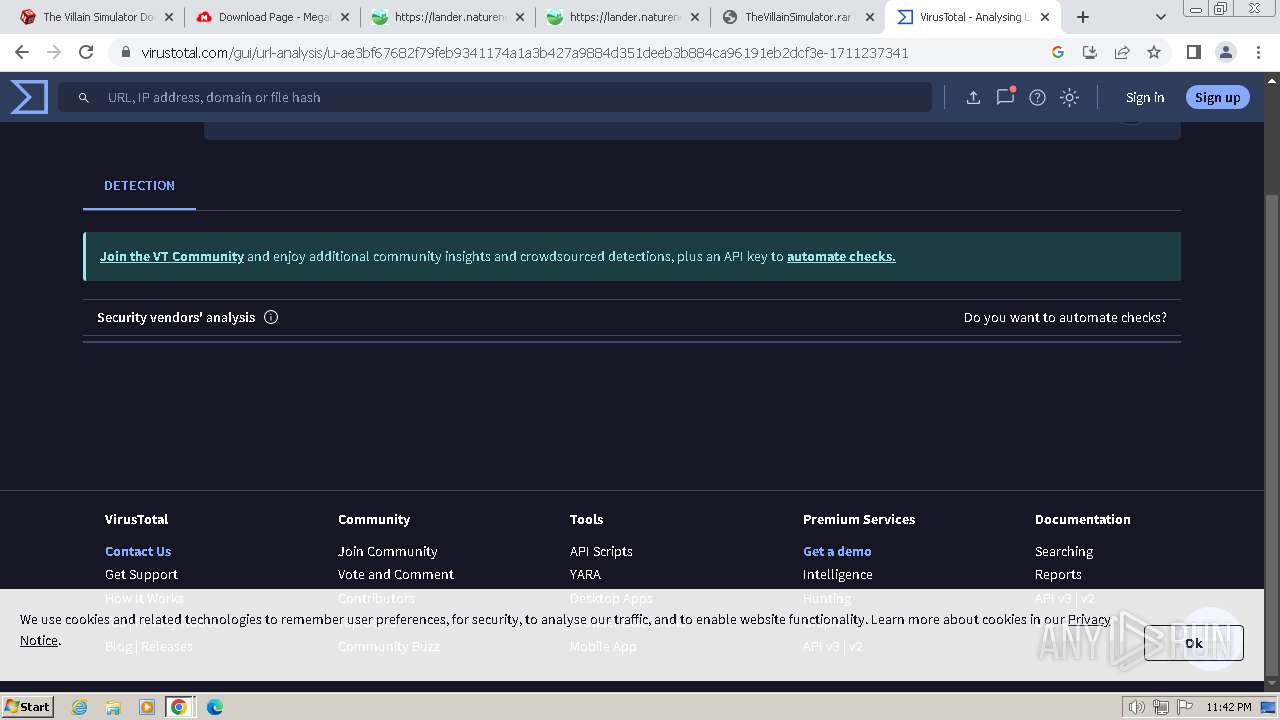Click Join Community footer link
1280x720 pixels.
[387, 551]
